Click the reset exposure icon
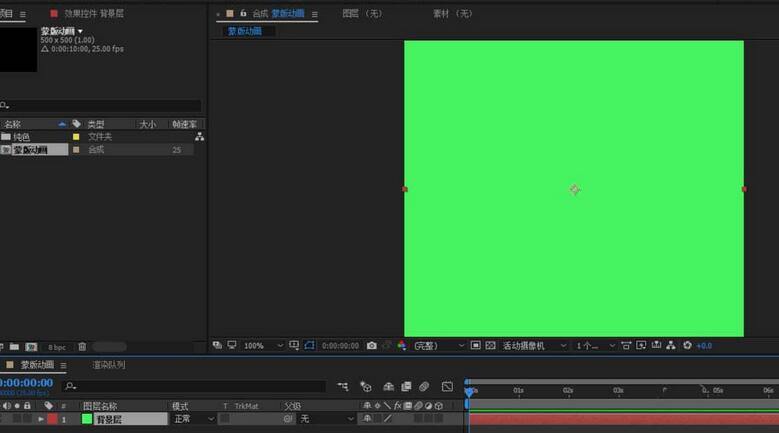This screenshot has width=779, height=433. tap(687, 345)
